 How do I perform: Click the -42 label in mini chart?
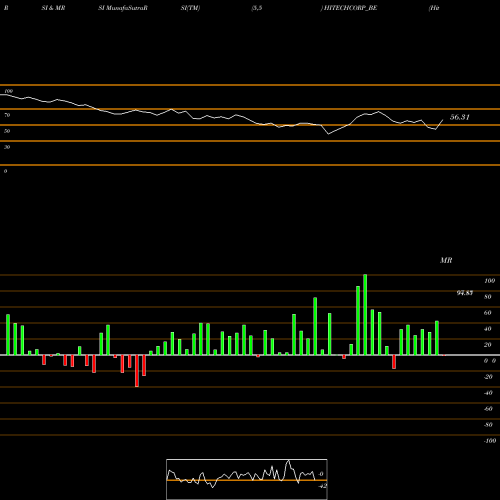pos(323,486)
